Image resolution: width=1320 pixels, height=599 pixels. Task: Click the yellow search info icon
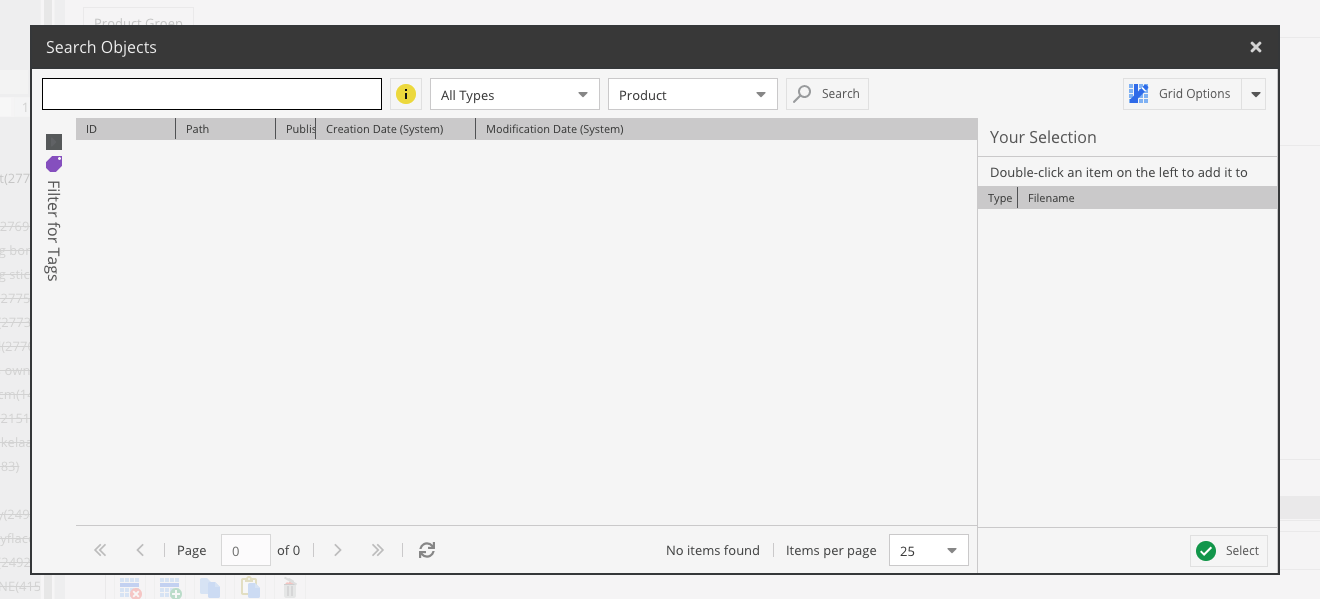[x=405, y=94]
